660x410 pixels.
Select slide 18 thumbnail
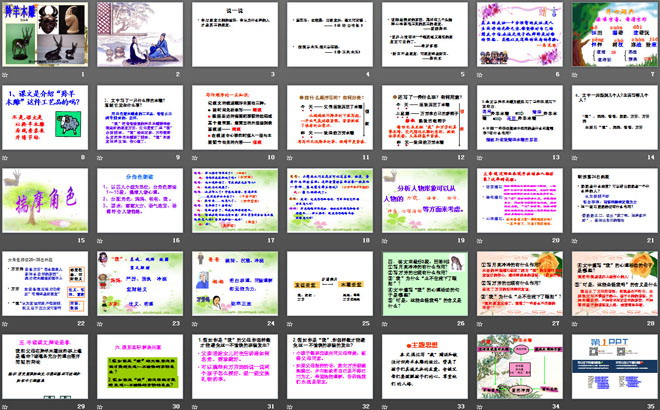pyautogui.click(x=330, y=200)
